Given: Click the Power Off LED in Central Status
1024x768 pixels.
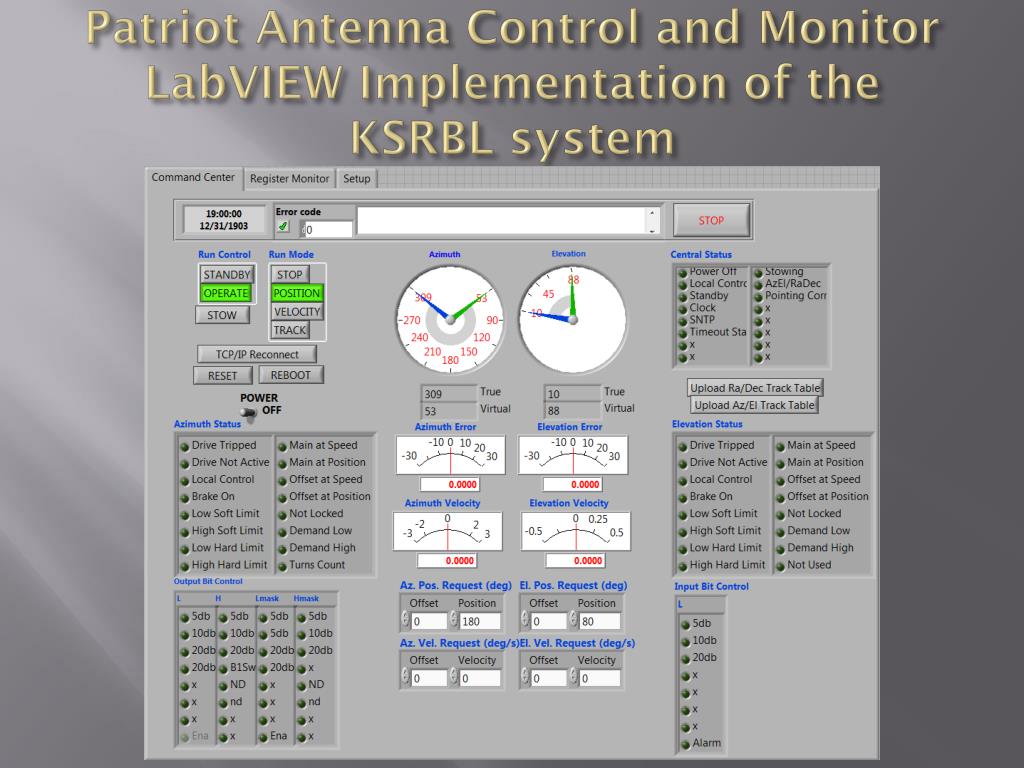Looking at the screenshot, I should pos(682,272).
